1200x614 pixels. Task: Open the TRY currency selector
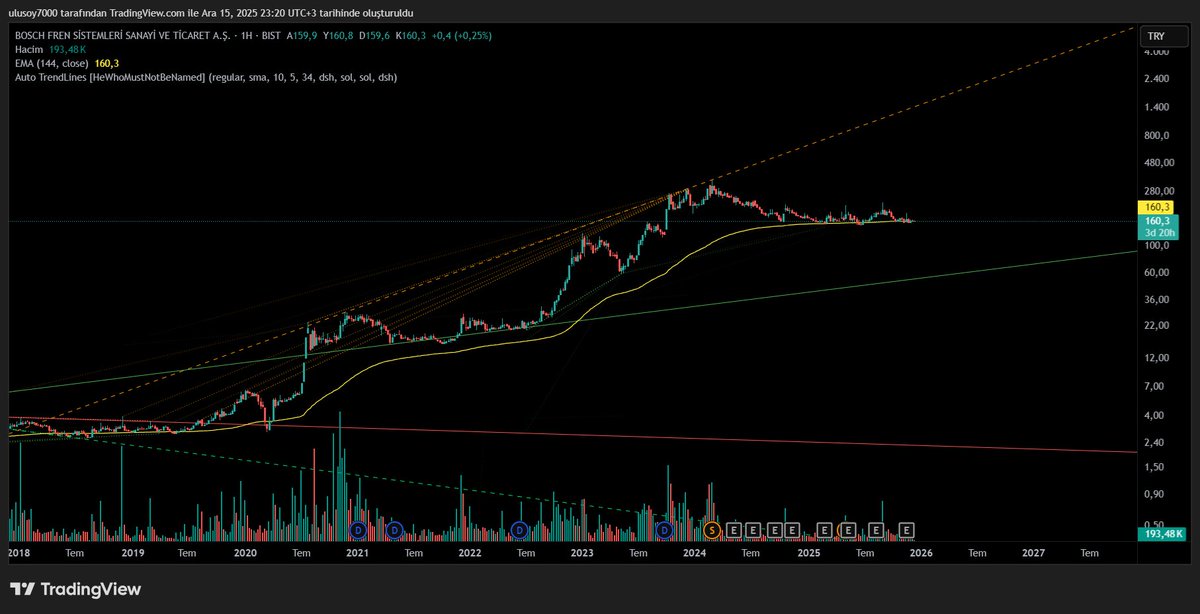(1164, 34)
